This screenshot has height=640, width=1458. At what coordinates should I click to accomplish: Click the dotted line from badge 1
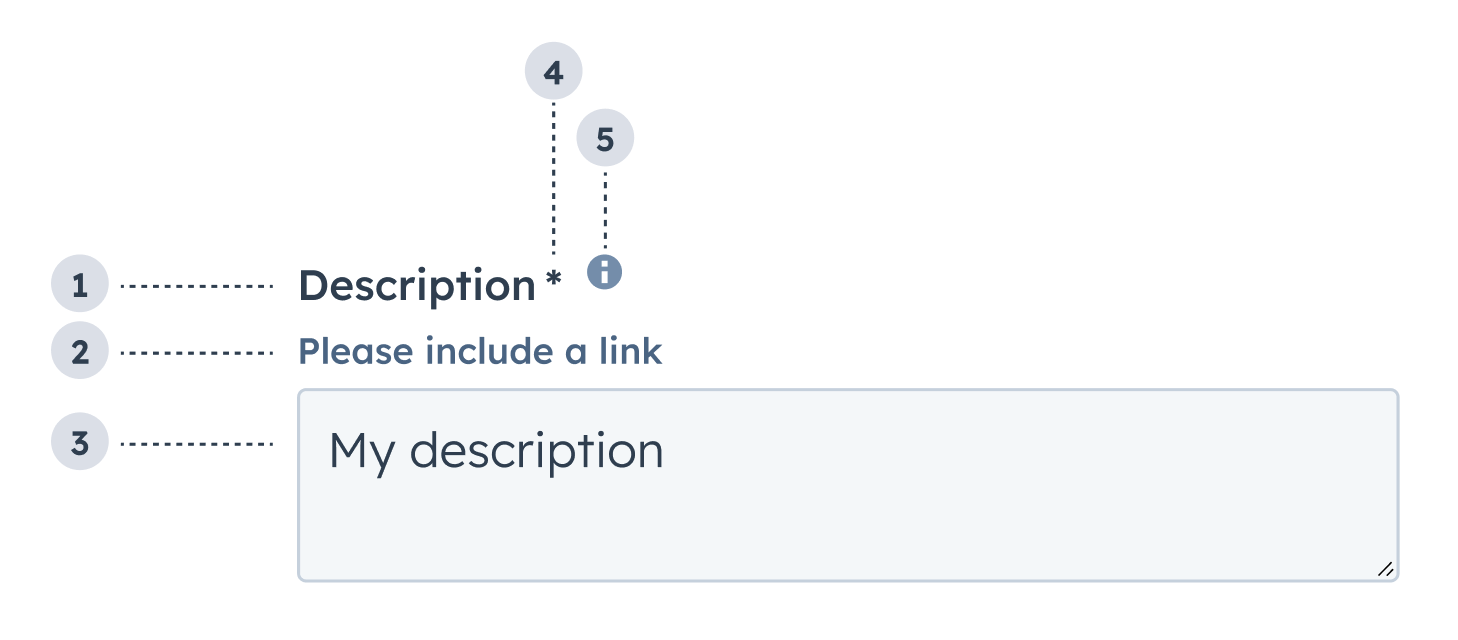197,287
